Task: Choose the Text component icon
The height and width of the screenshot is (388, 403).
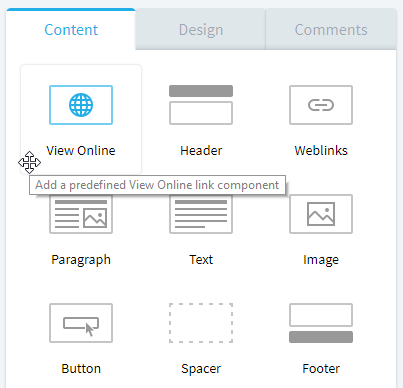Action: click(201, 214)
